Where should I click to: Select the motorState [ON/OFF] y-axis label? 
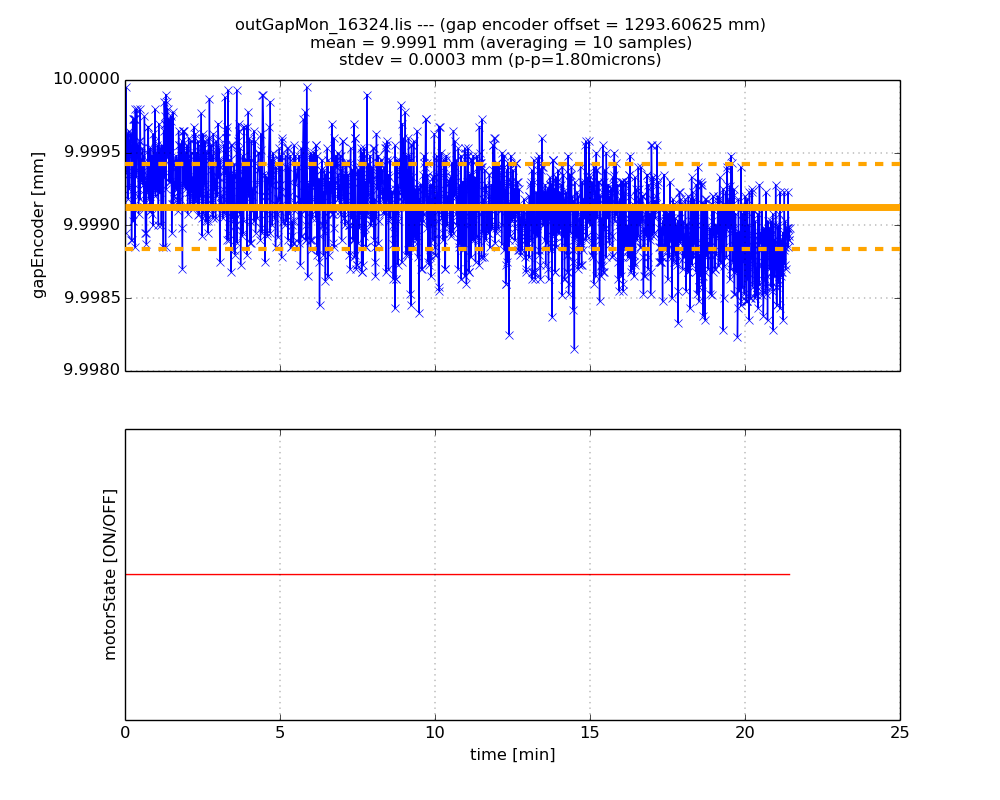tap(110, 574)
